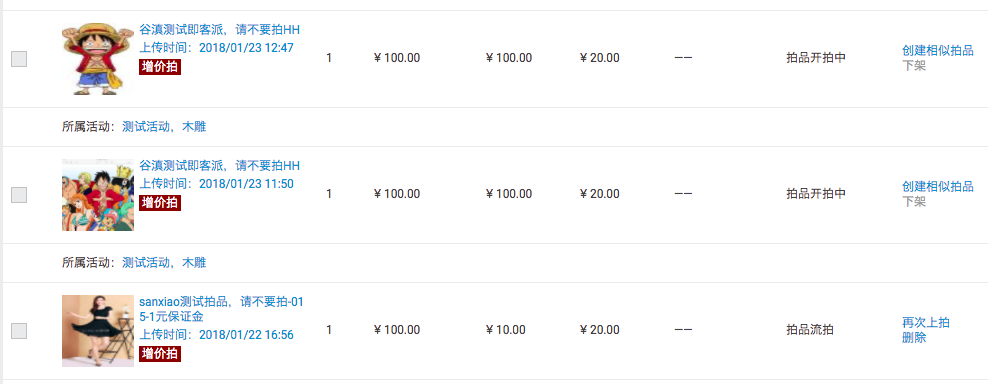Open the sanxiao测试拍品 title link

(221, 309)
